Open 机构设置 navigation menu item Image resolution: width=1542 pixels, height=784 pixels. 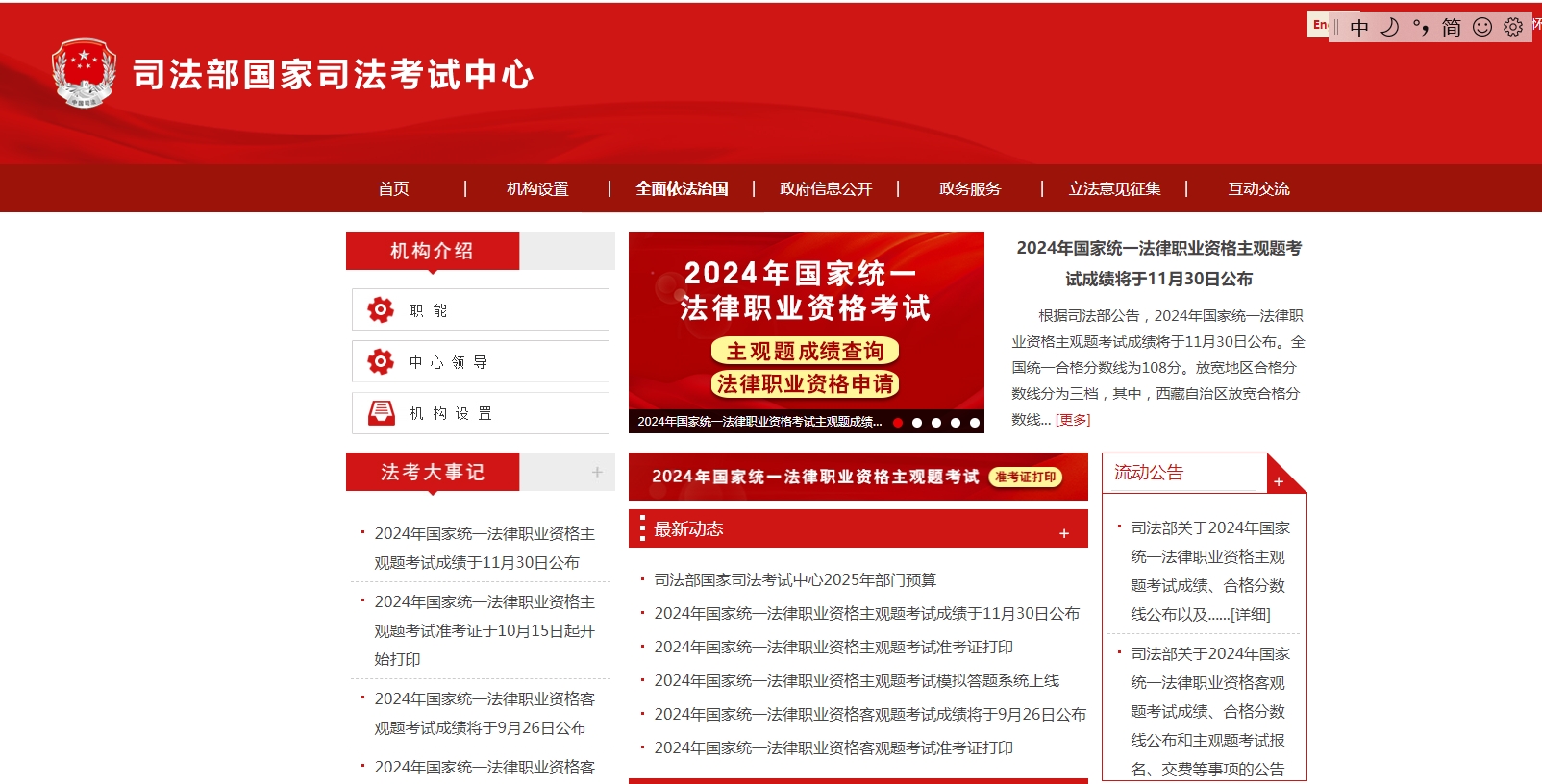pyautogui.click(x=537, y=188)
